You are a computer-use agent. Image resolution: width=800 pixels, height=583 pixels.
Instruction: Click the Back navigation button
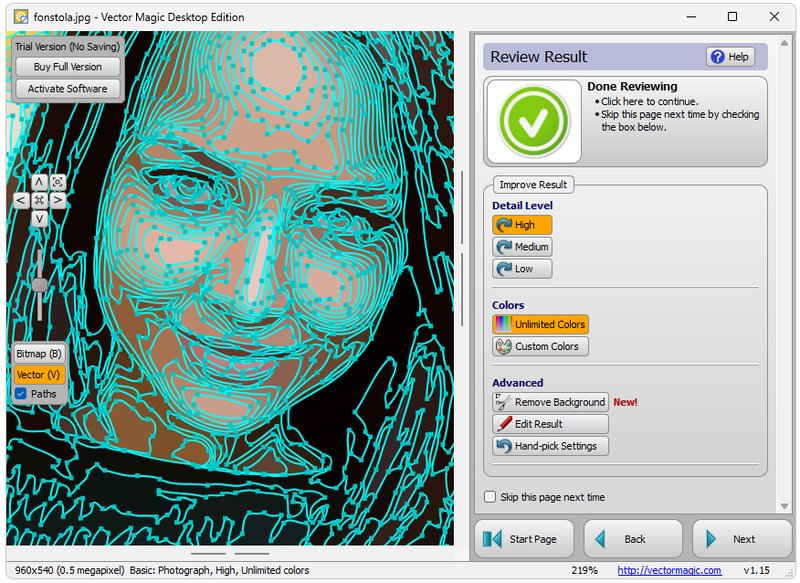click(633, 539)
